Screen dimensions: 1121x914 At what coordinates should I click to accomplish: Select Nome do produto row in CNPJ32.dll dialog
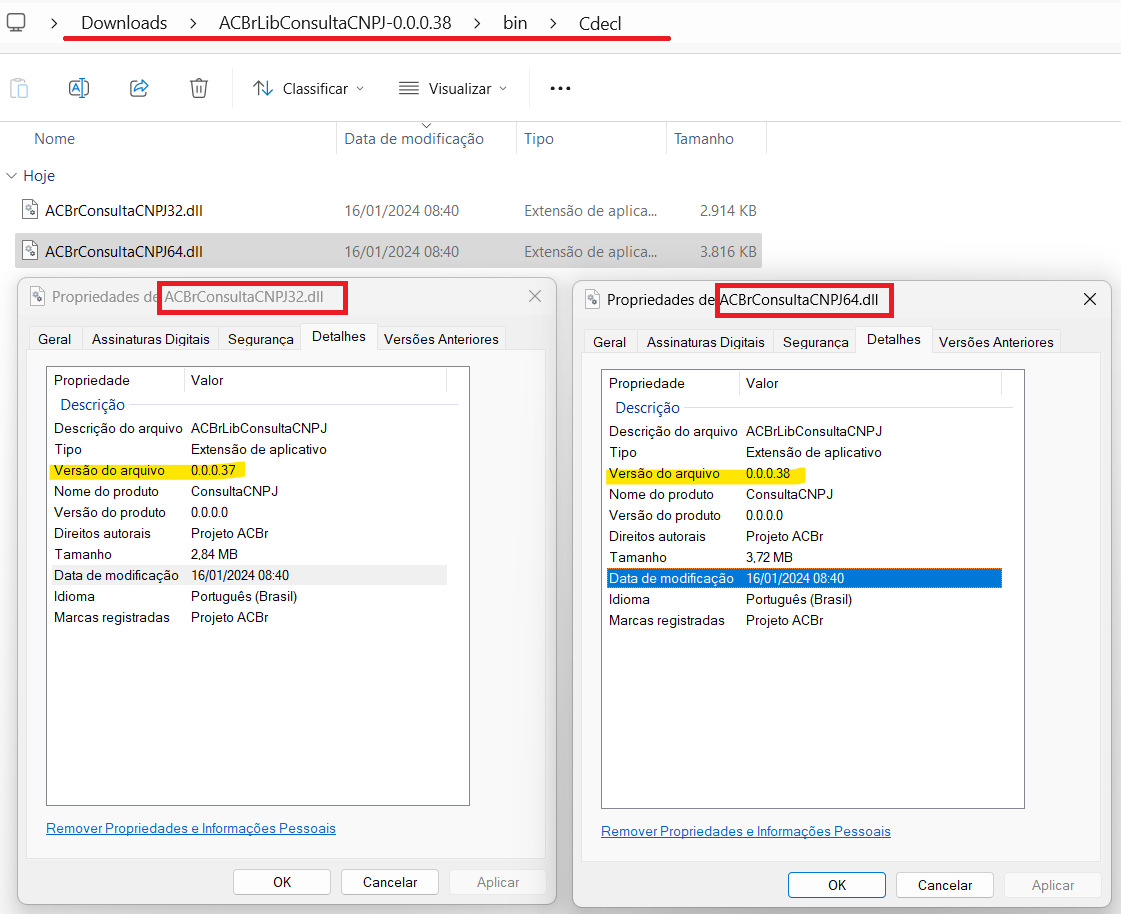coord(250,491)
